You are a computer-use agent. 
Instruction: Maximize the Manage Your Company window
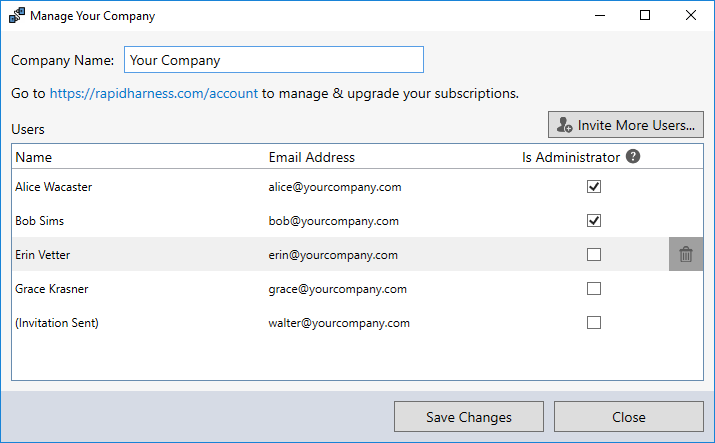645,16
